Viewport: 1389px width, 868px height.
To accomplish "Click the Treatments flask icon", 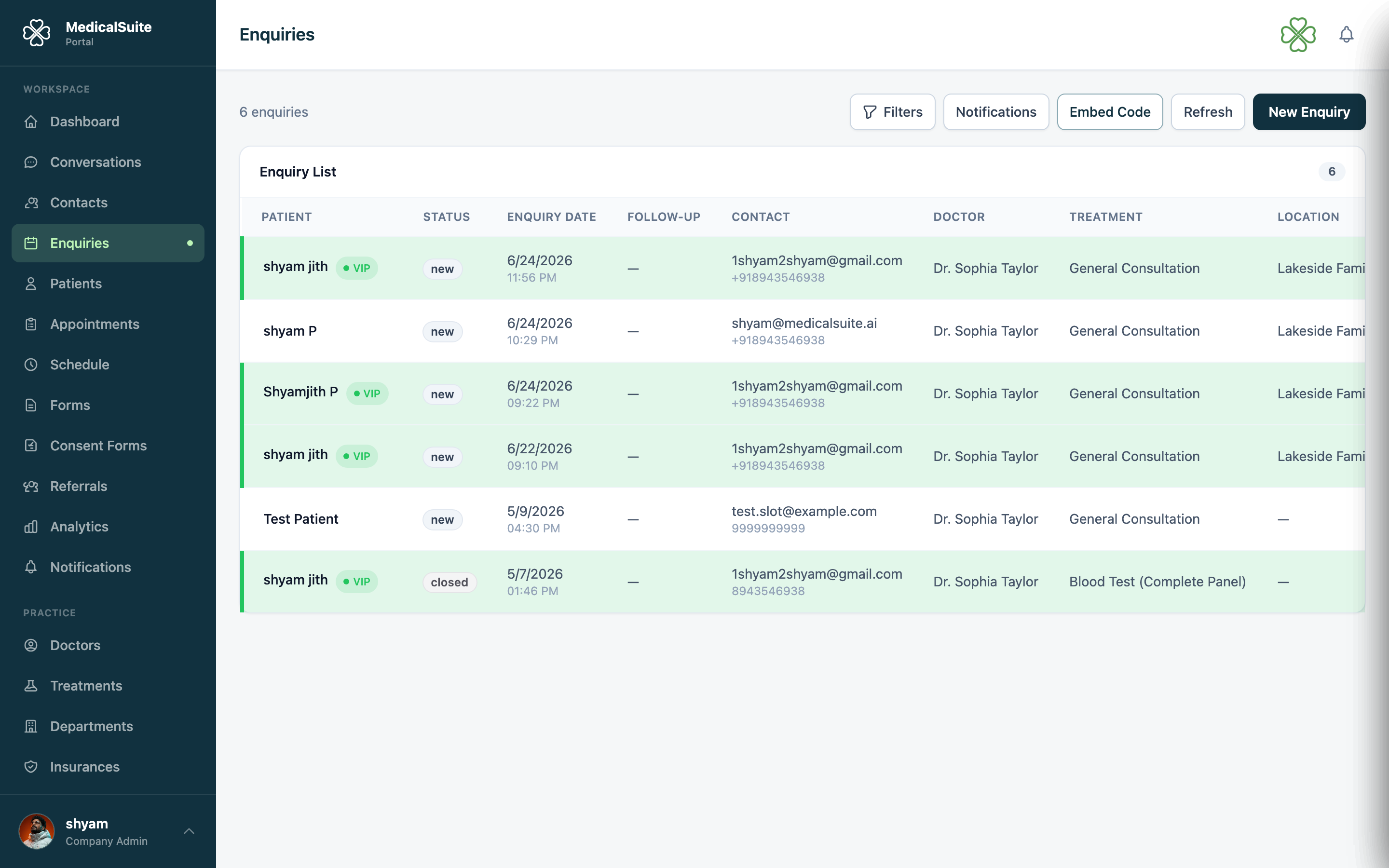I will coord(31,686).
